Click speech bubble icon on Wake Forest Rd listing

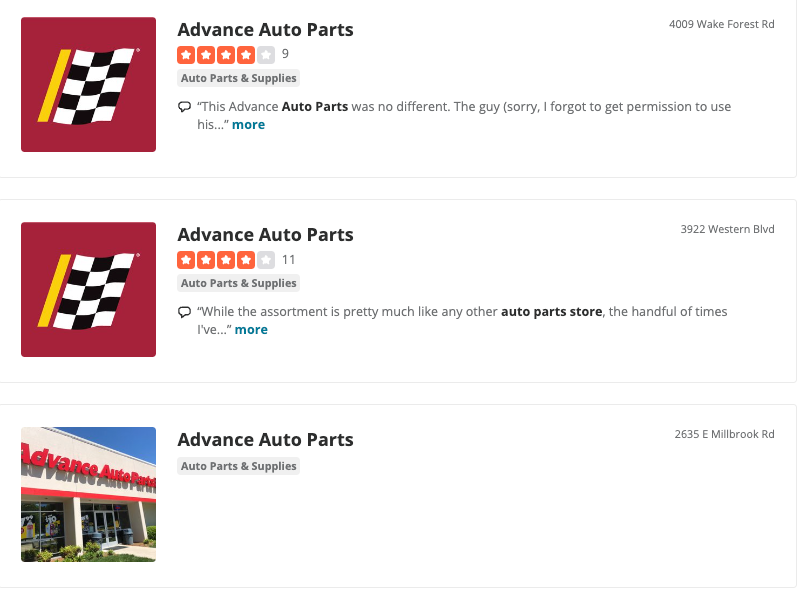[184, 107]
